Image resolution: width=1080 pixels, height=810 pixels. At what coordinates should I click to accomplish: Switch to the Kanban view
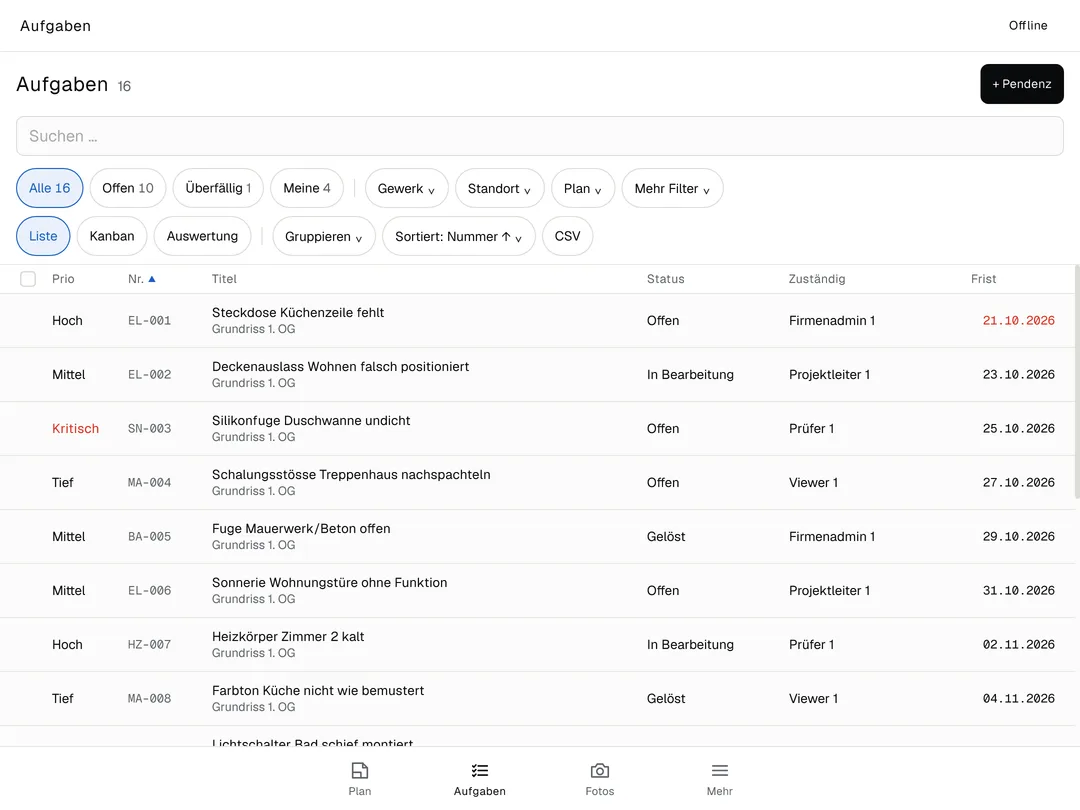[x=112, y=236]
